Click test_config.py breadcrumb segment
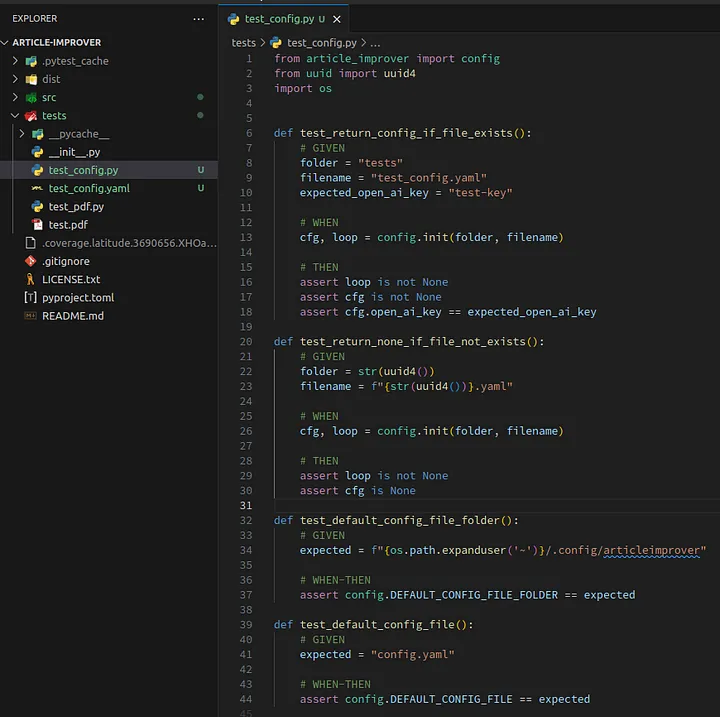The height and width of the screenshot is (717, 720). pyautogui.click(x=321, y=43)
